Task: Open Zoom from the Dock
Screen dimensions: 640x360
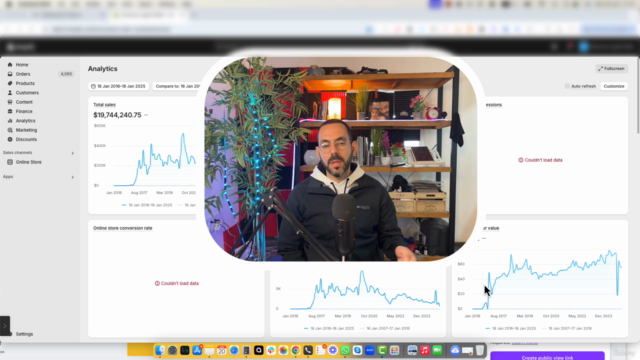Action: click(x=370, y=350)
